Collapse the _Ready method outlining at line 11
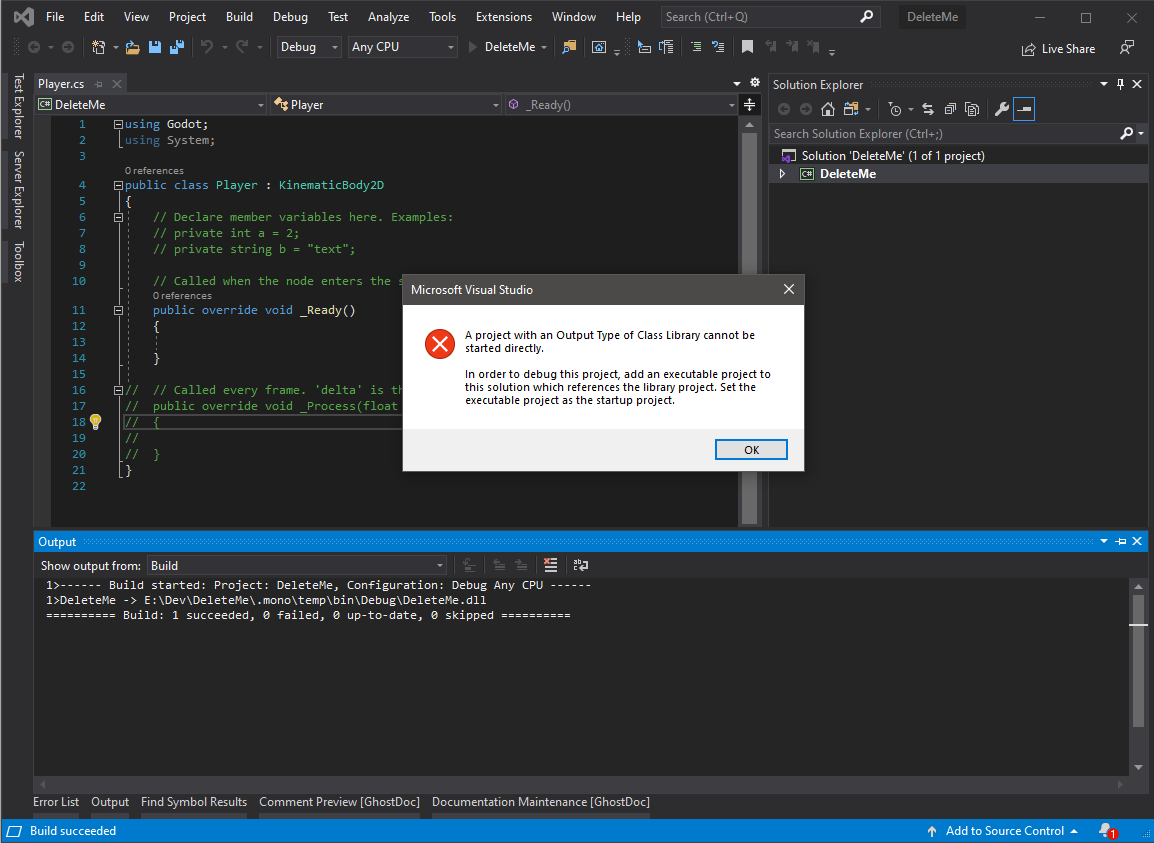 click(118, 311)
